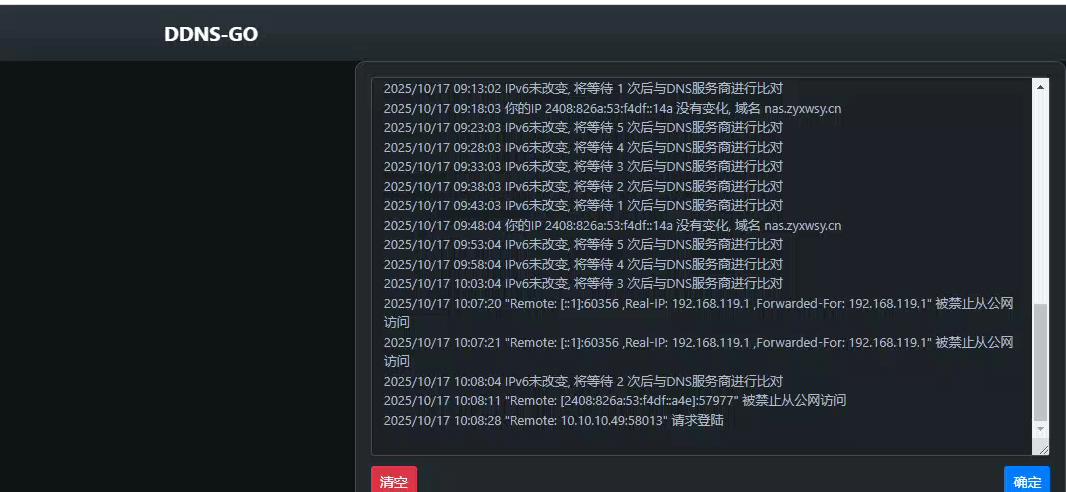Select the 09:33:03 将等待 3 次 log line
1066x492 pixels.
pos(583,166)
